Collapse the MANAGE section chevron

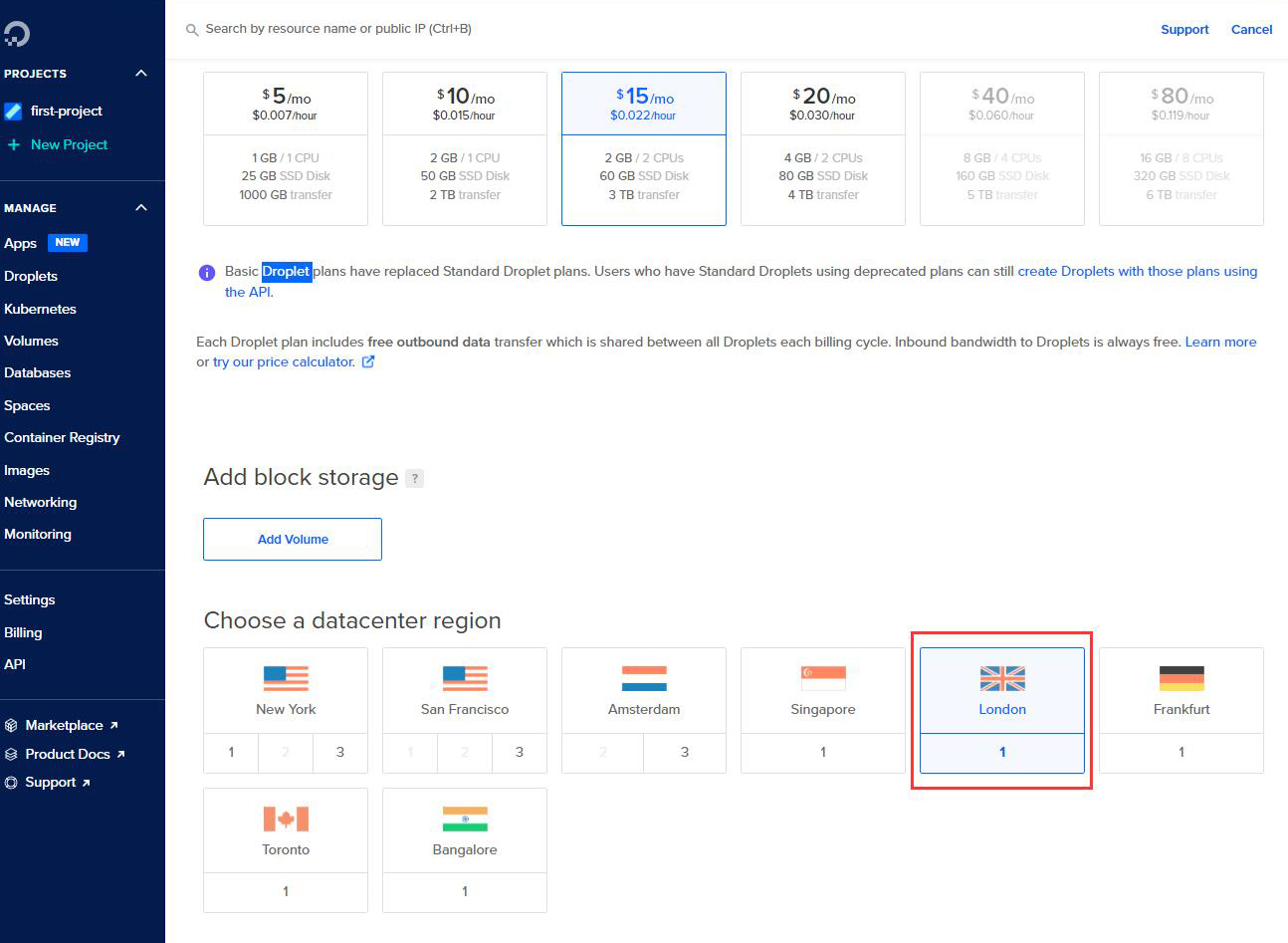point(141,208)
